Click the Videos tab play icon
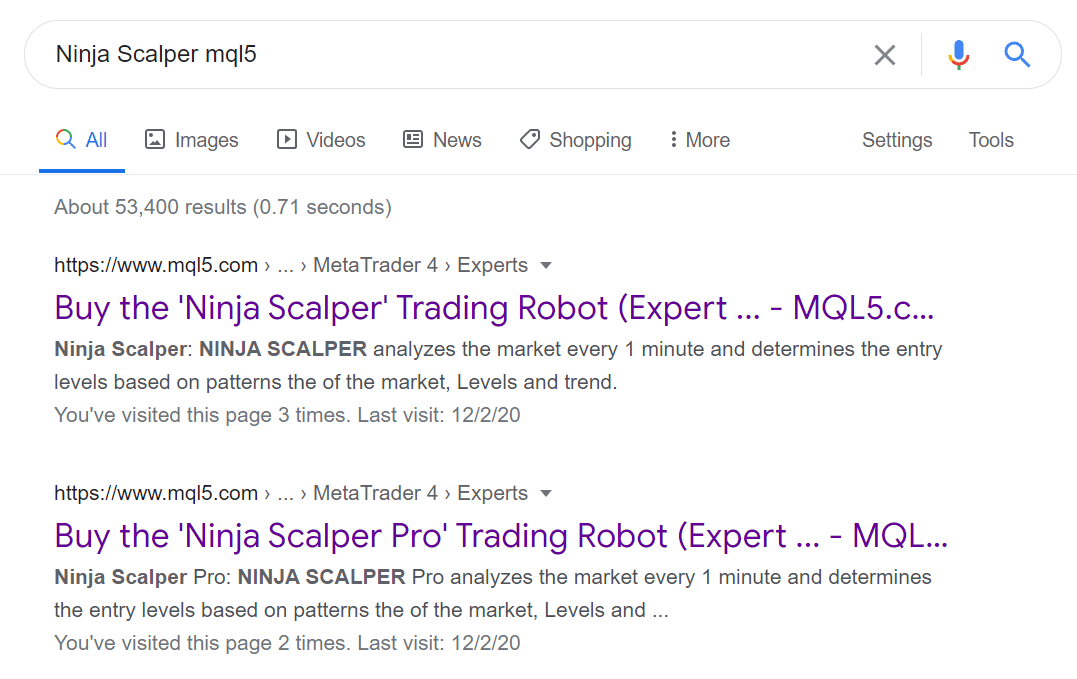 click(286, 139)
